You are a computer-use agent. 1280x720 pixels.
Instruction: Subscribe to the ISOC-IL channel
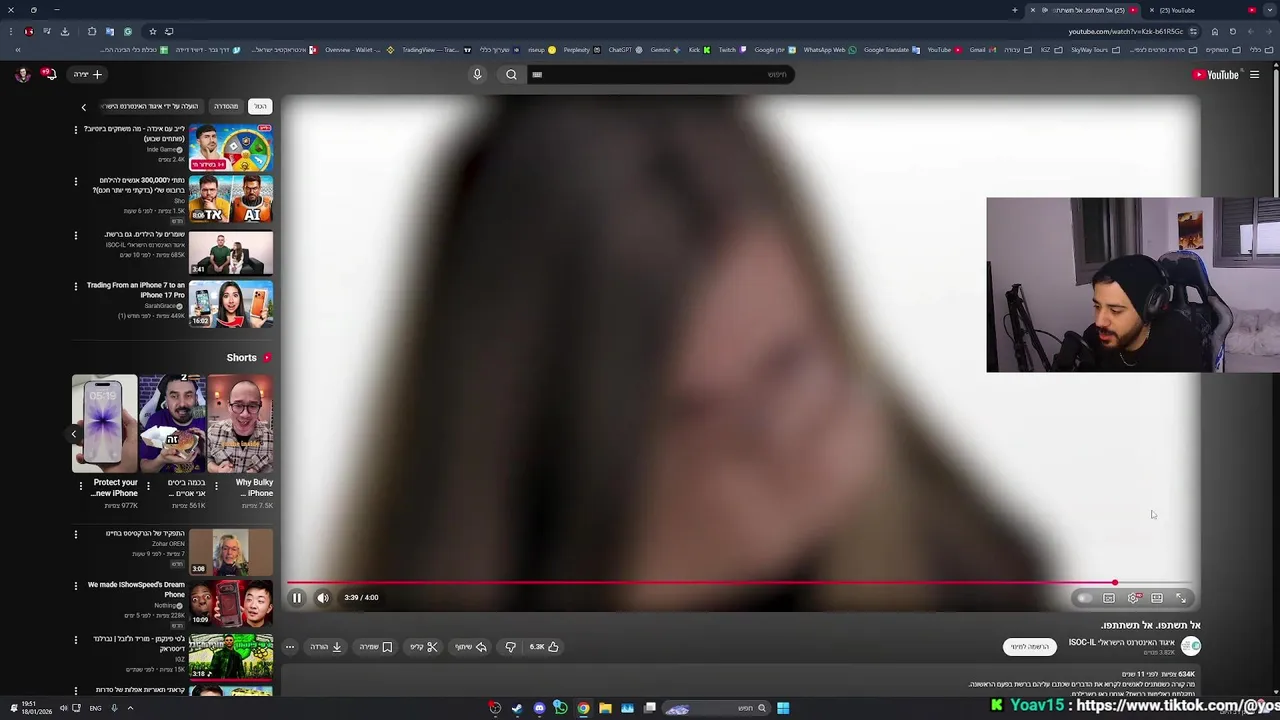pyautogui.click(x=1030, y=647)
